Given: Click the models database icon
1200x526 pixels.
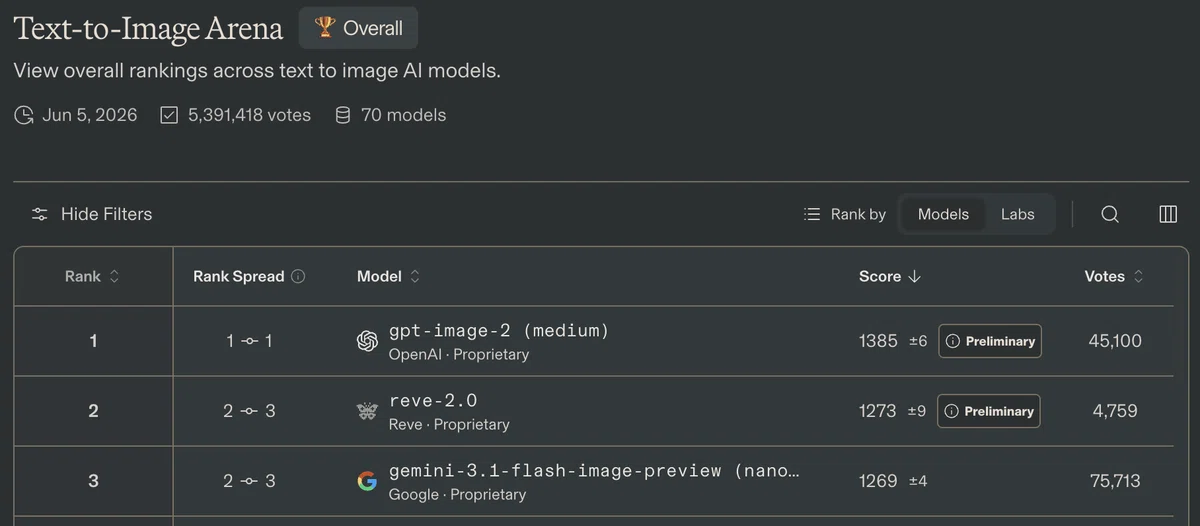Looking at the screenshot, I should pos(343,115).
